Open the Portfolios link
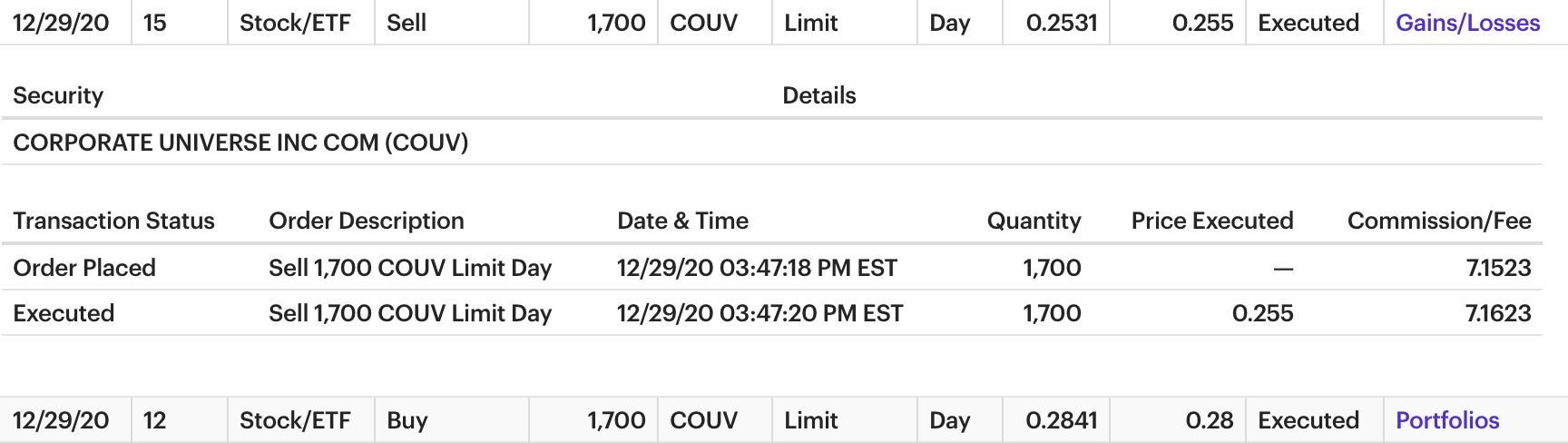 tap(1446, 420)
